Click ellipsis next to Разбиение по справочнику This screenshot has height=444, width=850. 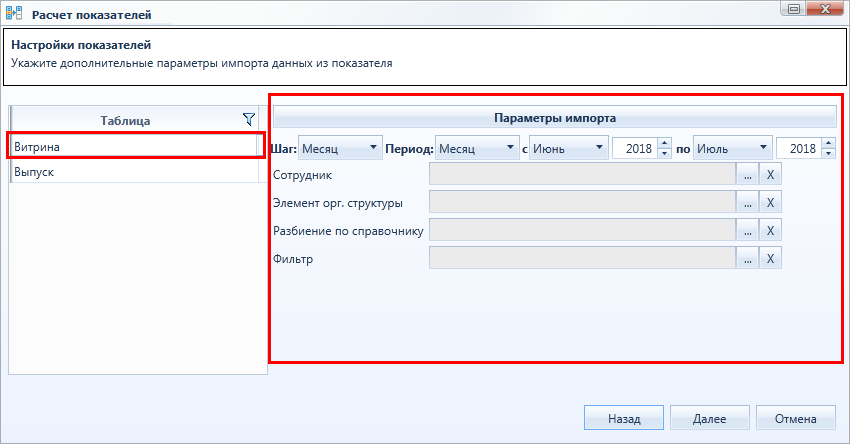748,231
